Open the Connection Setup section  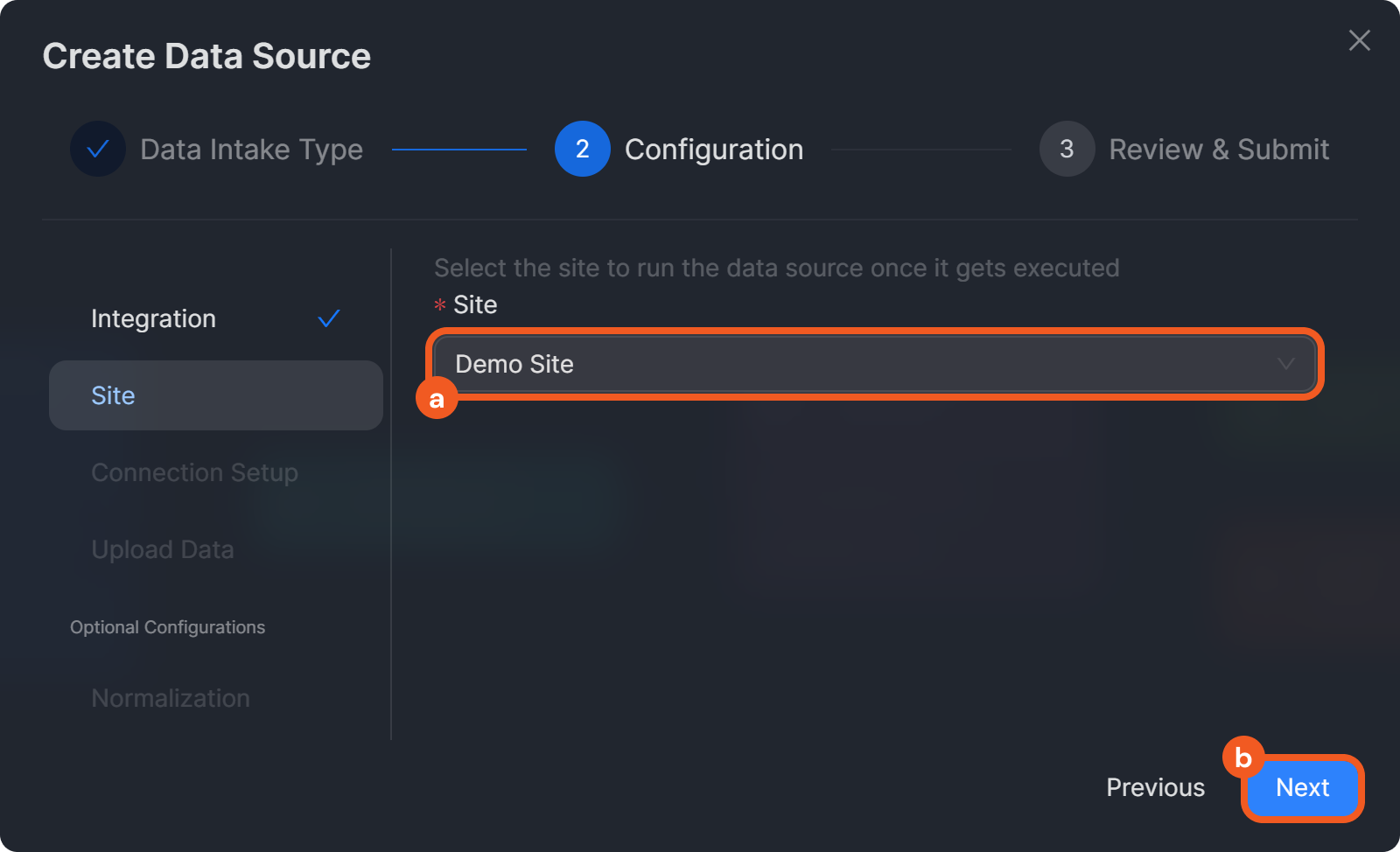(194, 472)
